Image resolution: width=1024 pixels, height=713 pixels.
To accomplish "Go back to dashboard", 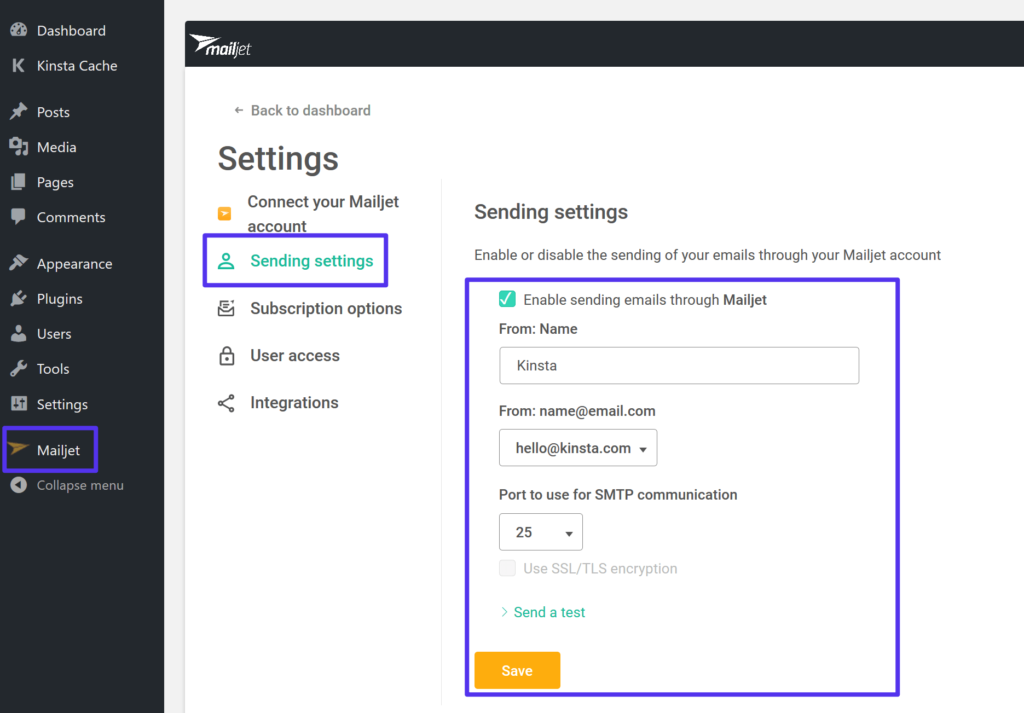I will (302, 110).
